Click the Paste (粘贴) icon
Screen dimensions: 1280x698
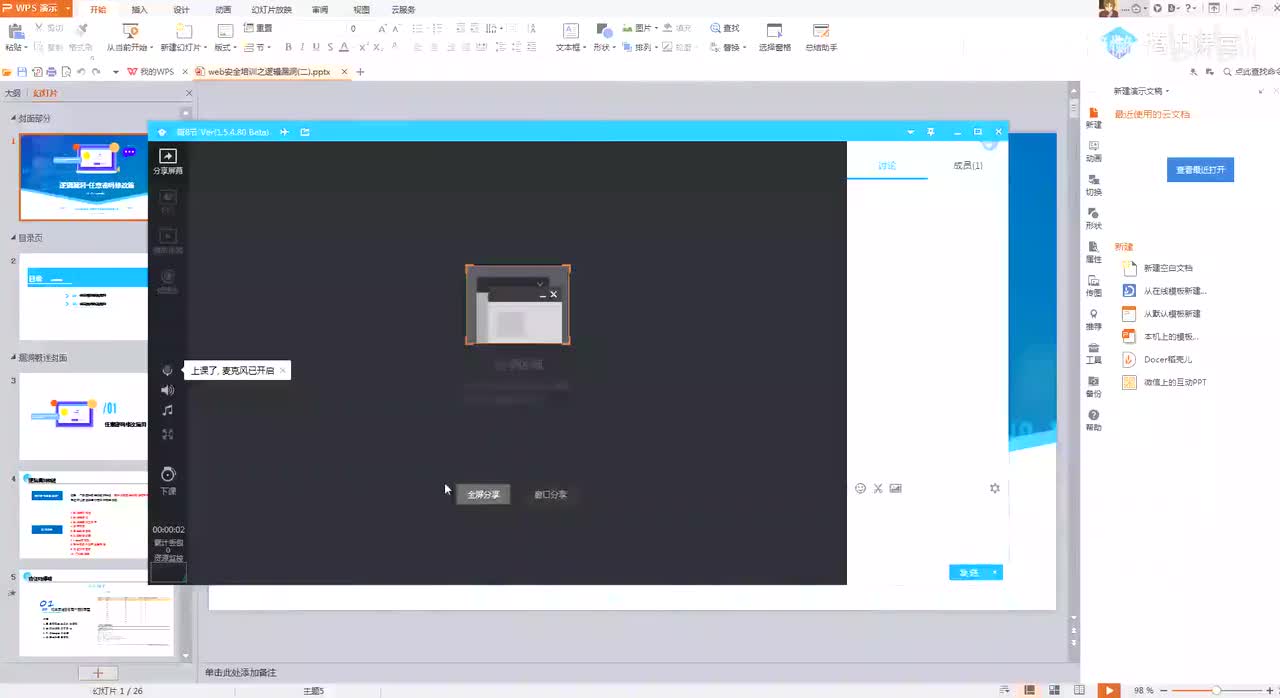coord(15,30)
